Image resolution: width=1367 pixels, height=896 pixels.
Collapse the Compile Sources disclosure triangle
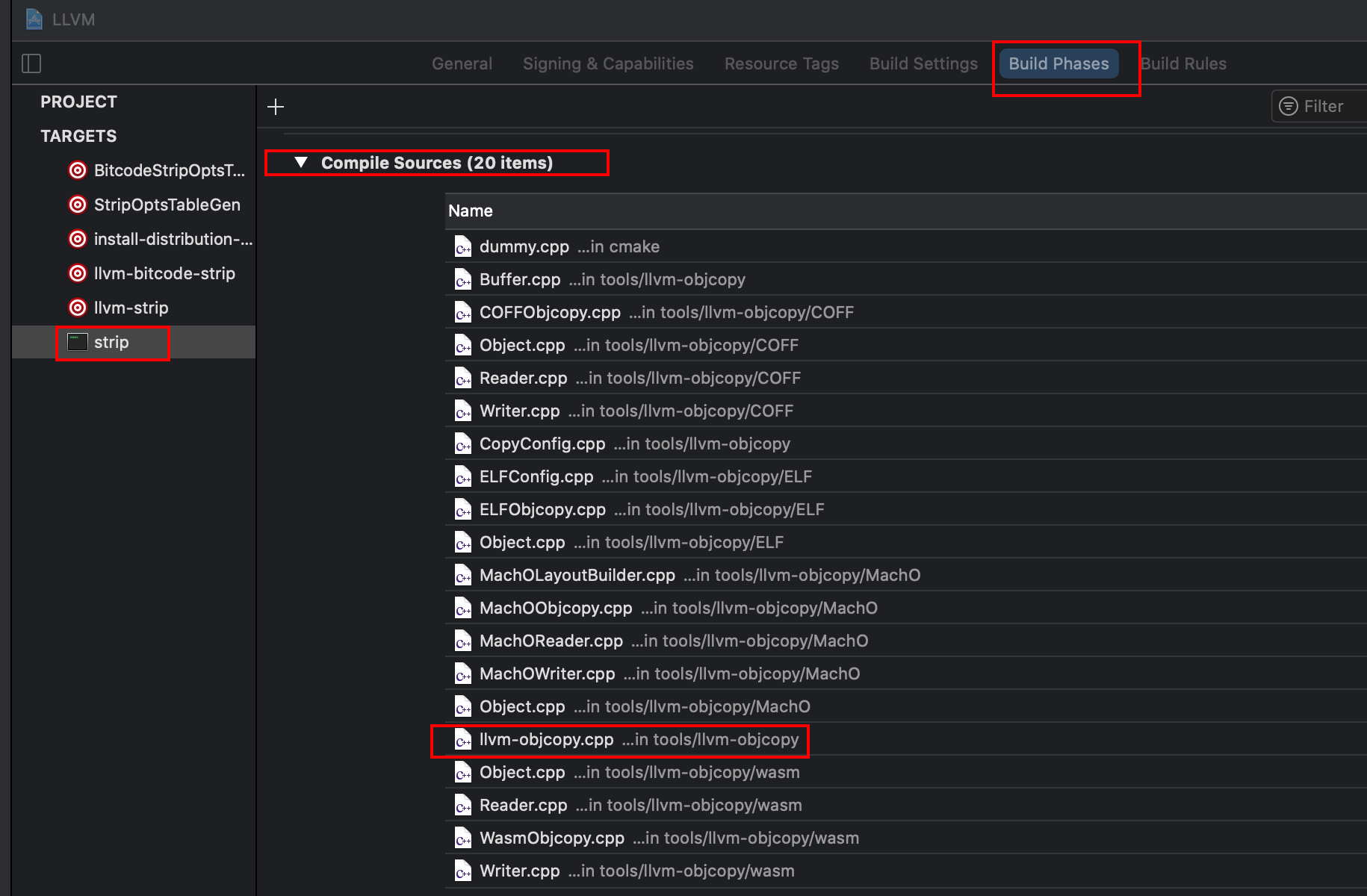click(301, 162)
